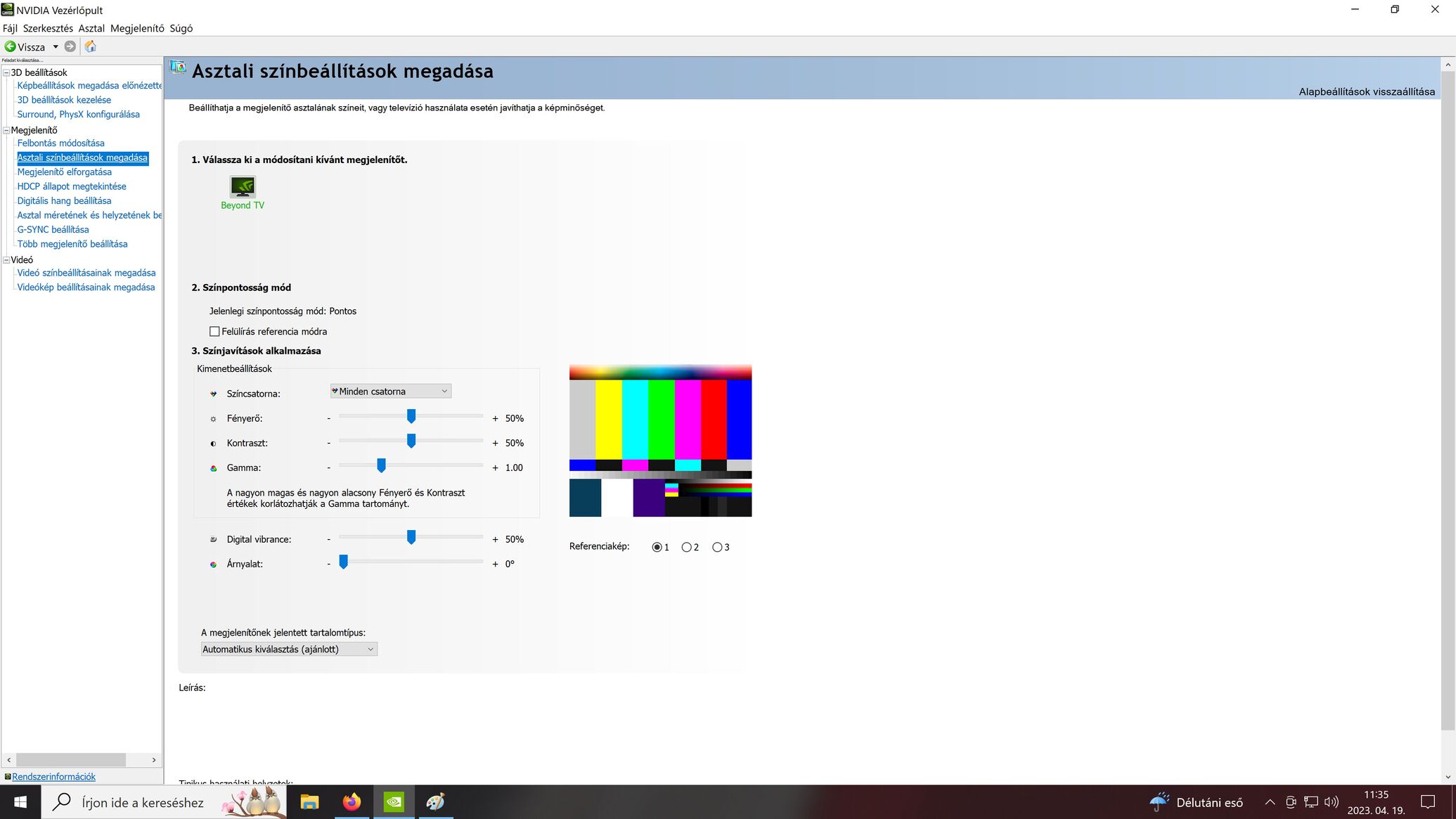Open the Szerkesztés menu
Image resolution: width=1456 pixels, height=819 pixels.
click(48, 28)
